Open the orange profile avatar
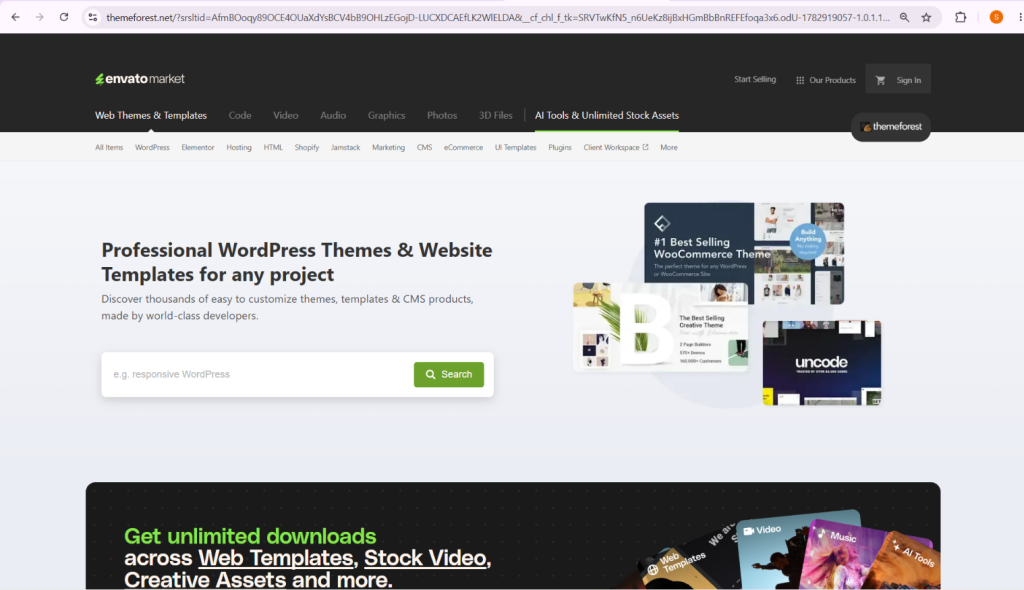1024x590 pixels. [996, 18]
